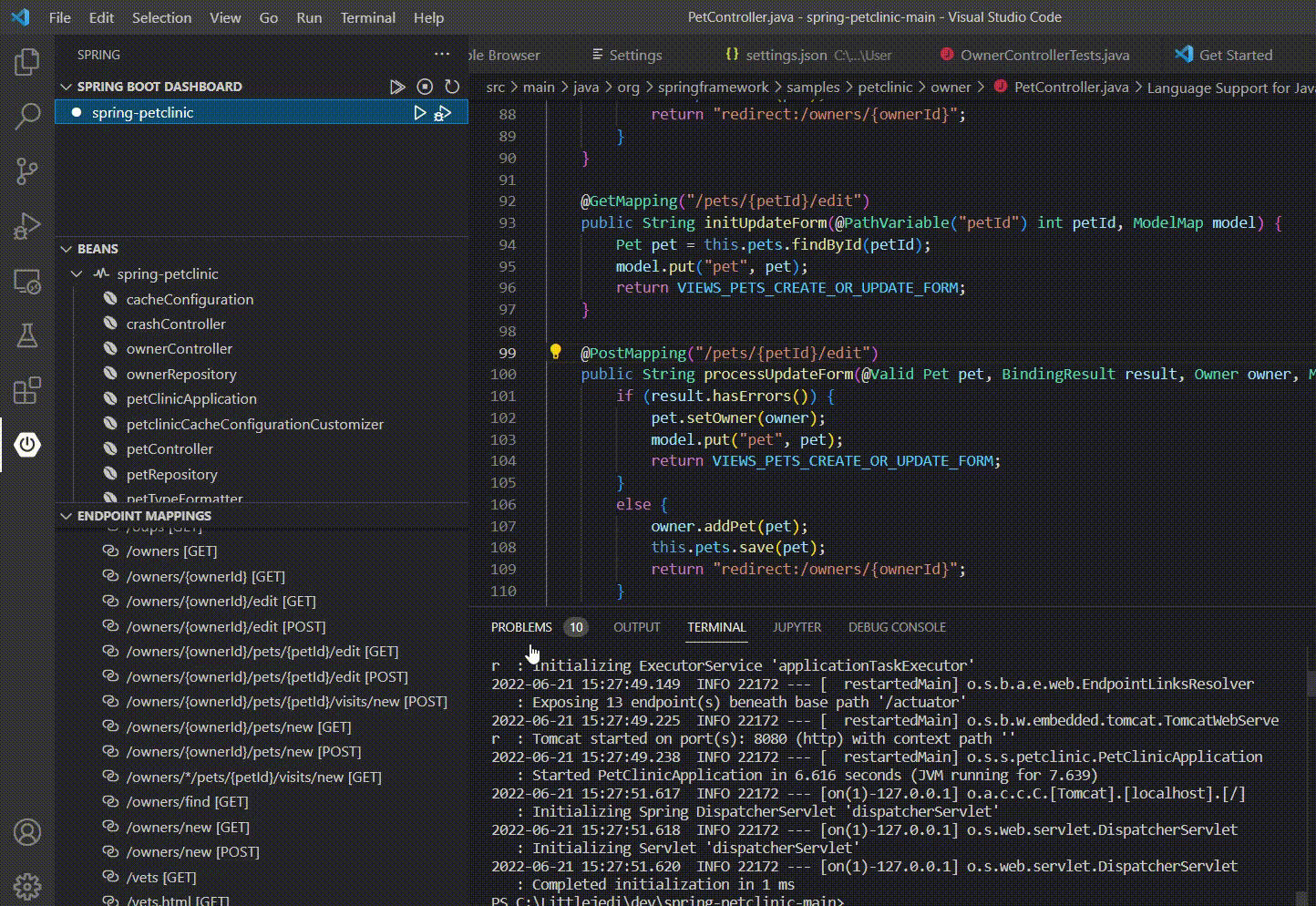
Task: Collapse spring-petclinic node under Beans
Action: [x=77, y=273]
